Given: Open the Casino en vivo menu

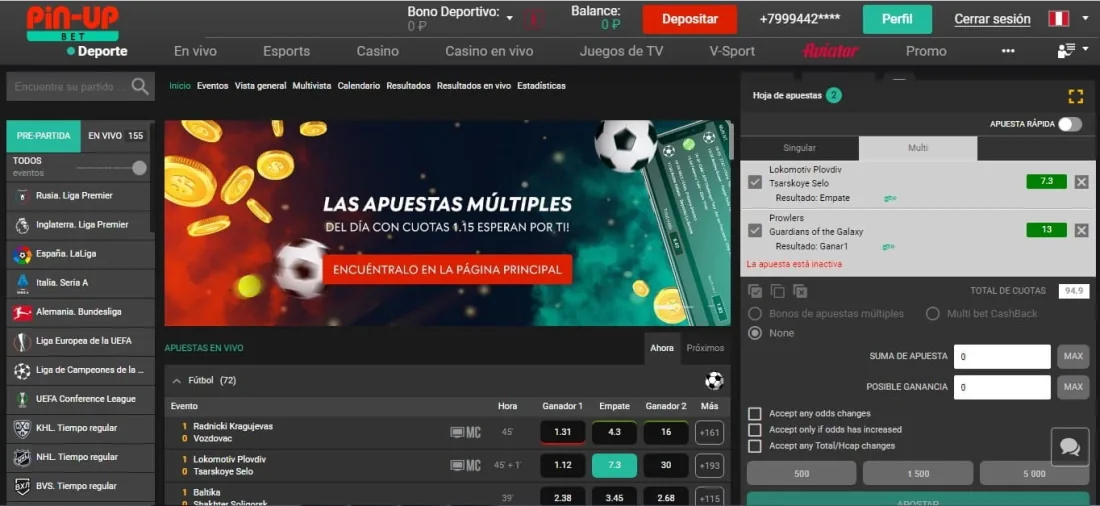Looking at the screenshot, I should coord(489,51).
